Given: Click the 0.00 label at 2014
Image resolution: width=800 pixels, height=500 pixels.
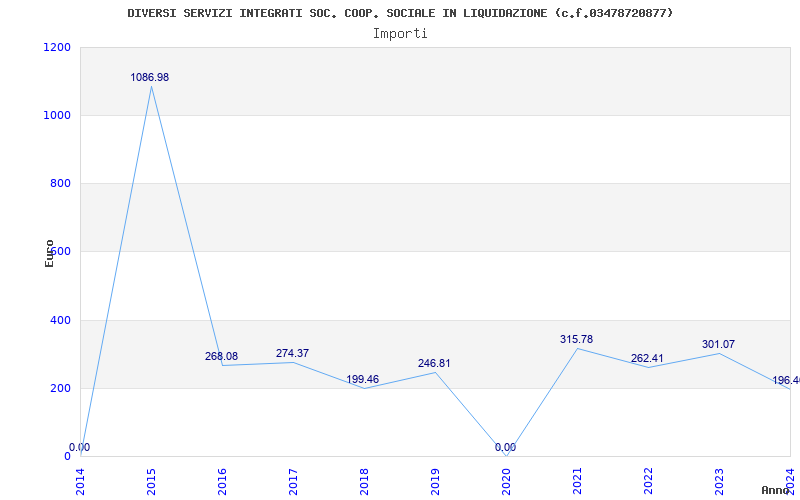Looking at the screenshot, I should [x=80, y=447].
